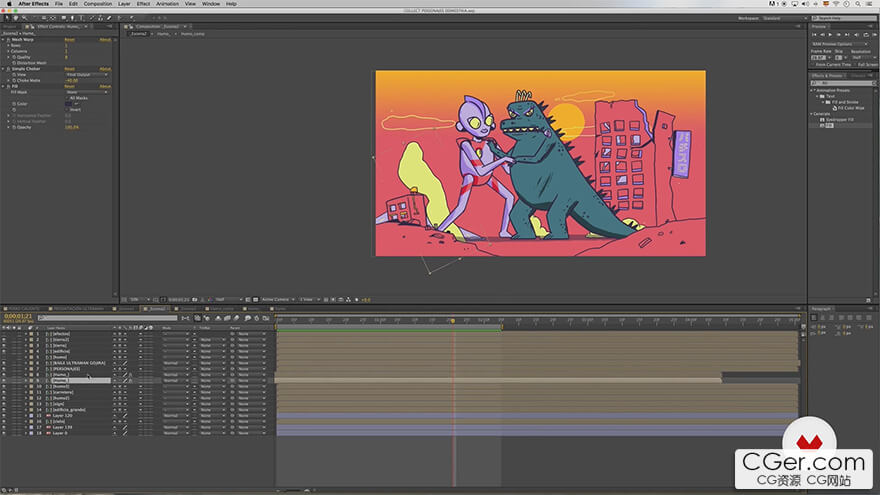Select the Selection arrow tool
Image resolution: width=880 pixels, height=495 pixels.
pyautogui.click(x=7, y=18)
